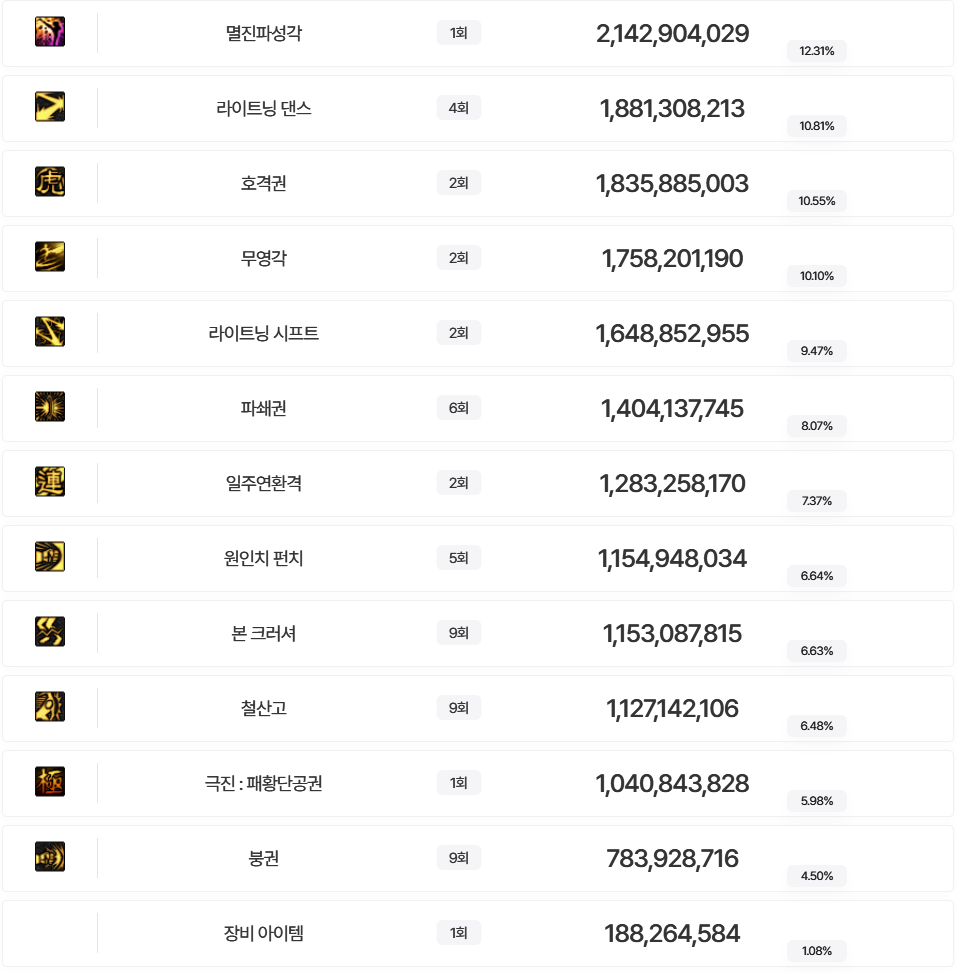Click the 극진 : 패황단공권 skill icon
The height and width of the screenshot is (976, 956).
tap(50, 782)
